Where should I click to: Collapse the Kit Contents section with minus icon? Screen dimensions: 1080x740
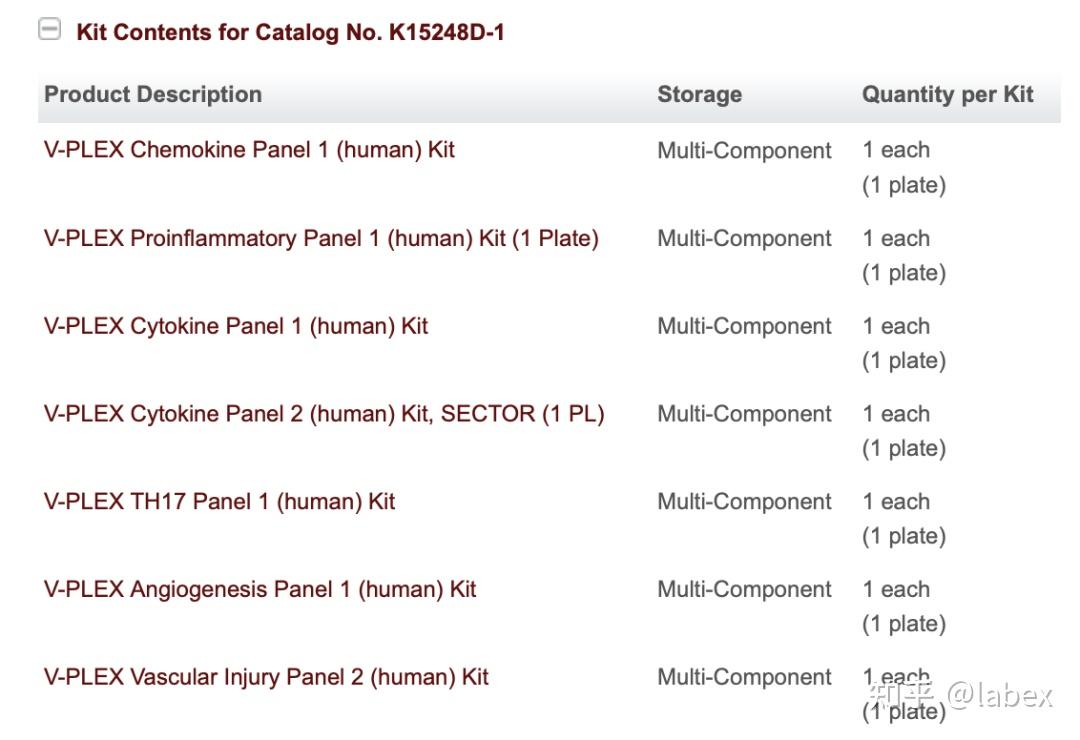(49, 30)
